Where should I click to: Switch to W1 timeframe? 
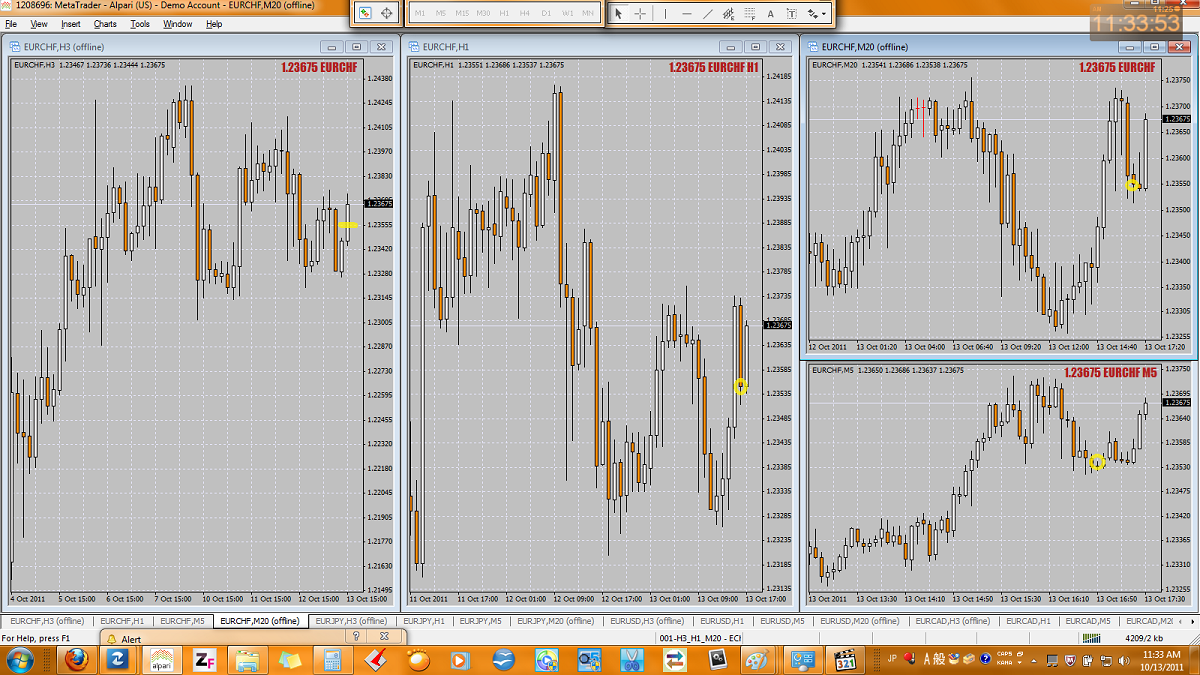tap(567, 13)
